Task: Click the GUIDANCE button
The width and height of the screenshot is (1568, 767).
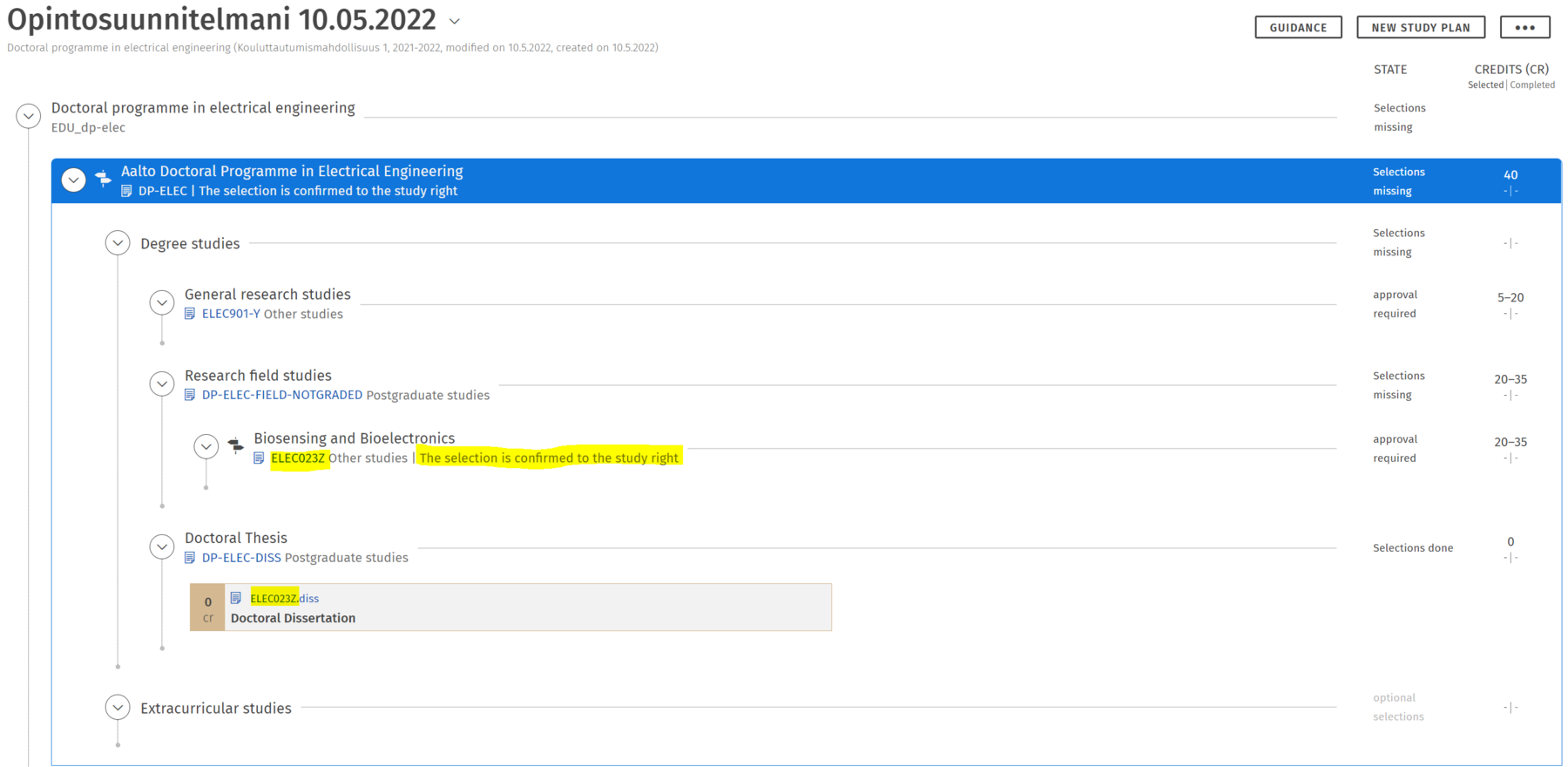Action: [x=1298, y=28]
